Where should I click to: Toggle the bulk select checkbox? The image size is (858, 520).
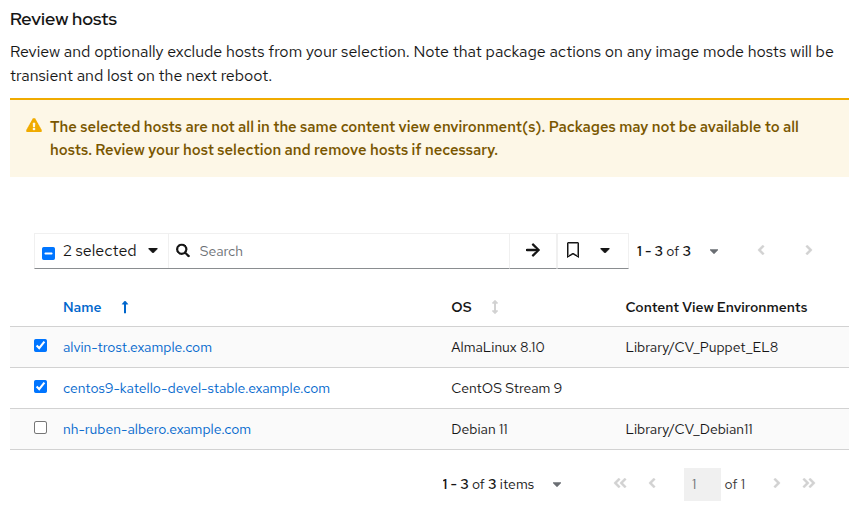(x=49, y=253)
